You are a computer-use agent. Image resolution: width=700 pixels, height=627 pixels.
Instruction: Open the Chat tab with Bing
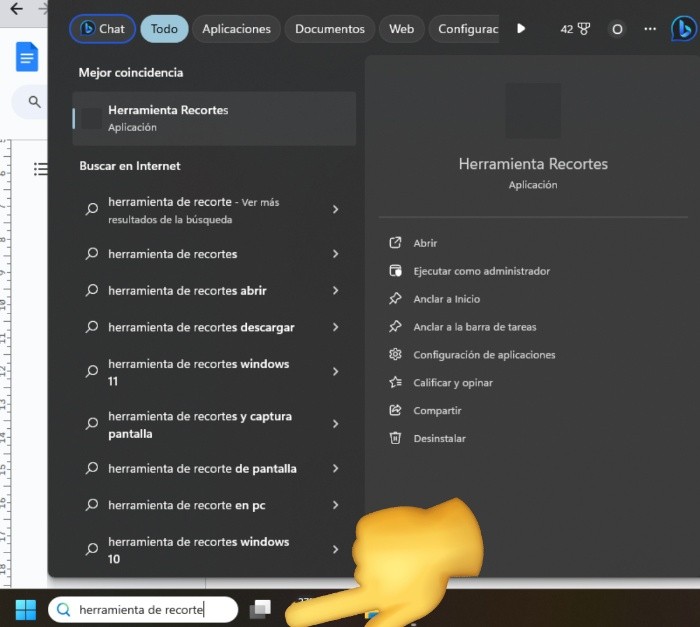pos(102,29)
